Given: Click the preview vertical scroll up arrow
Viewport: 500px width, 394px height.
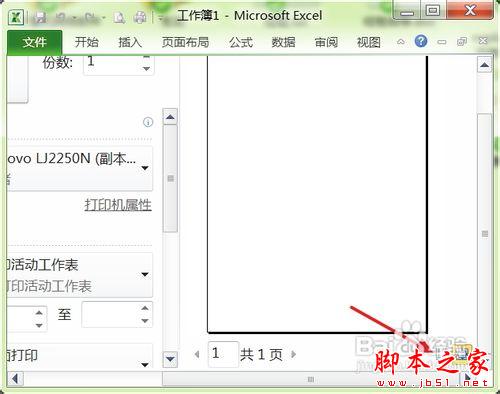Looking at the screenshot, I should (x=485, y=65).
